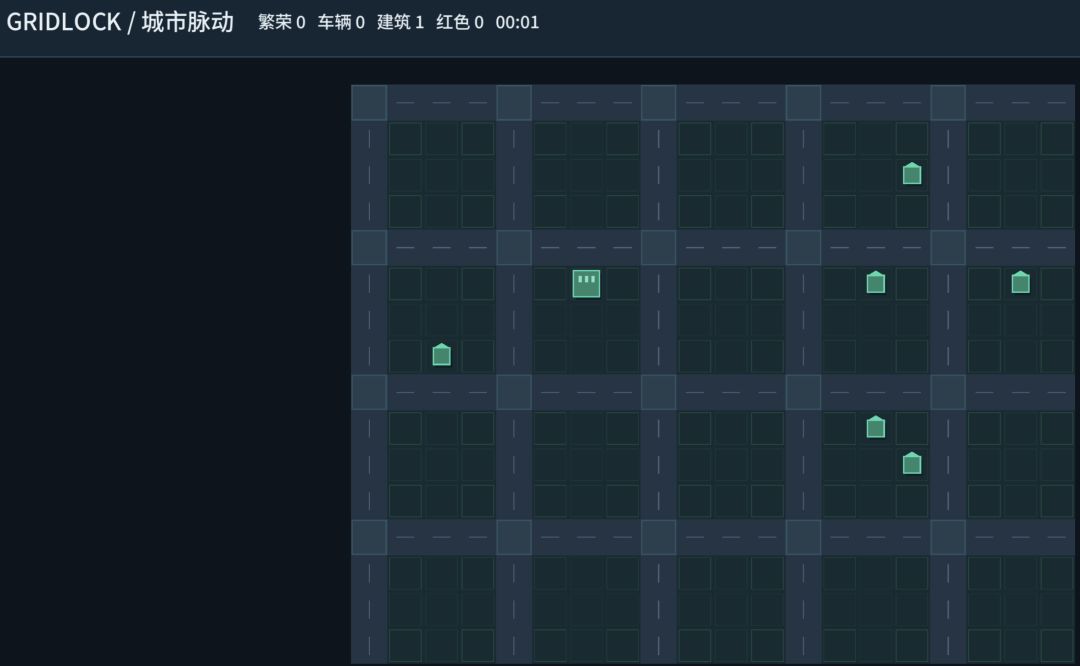Select the building with three windows

tap(586, 283)
